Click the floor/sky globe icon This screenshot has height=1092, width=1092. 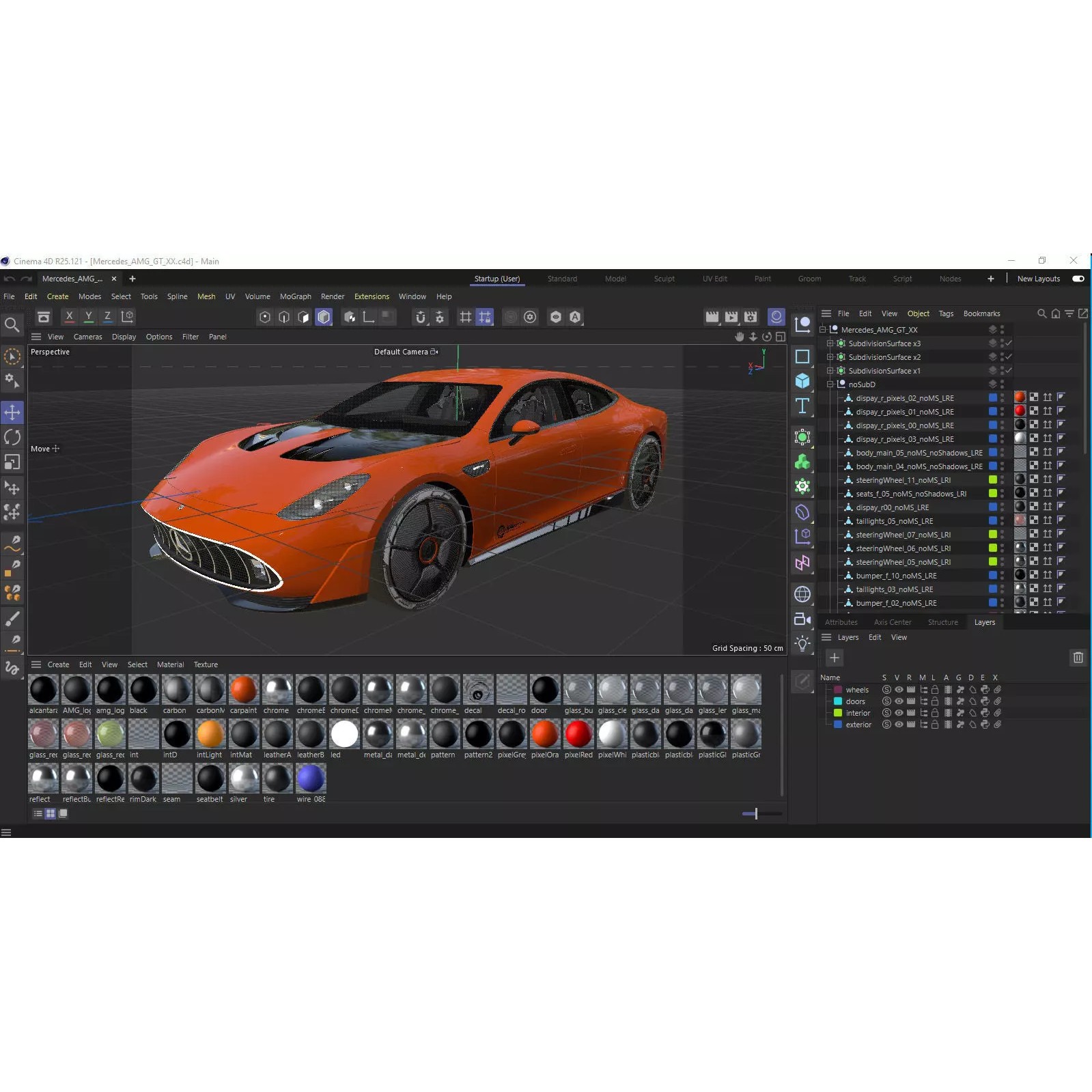[x=802, y=594]
